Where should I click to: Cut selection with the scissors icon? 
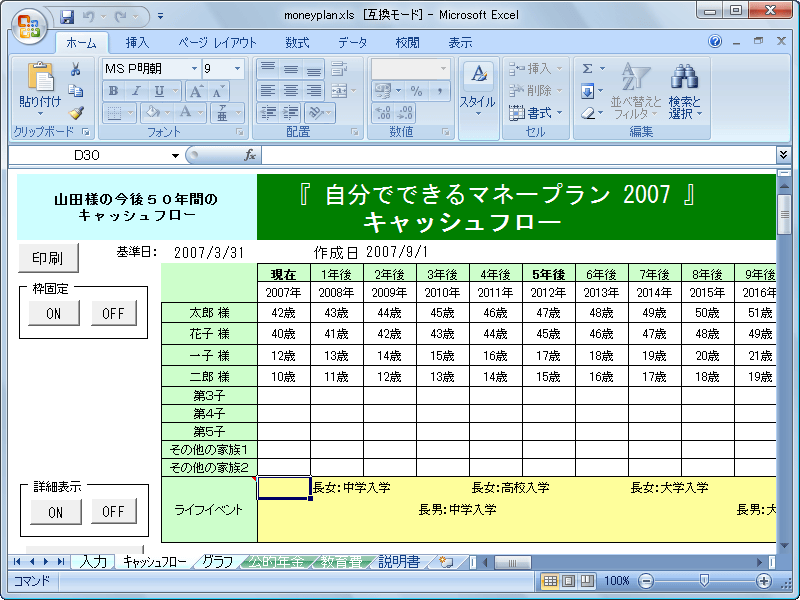pyautogui.click(x=76, y=69)
